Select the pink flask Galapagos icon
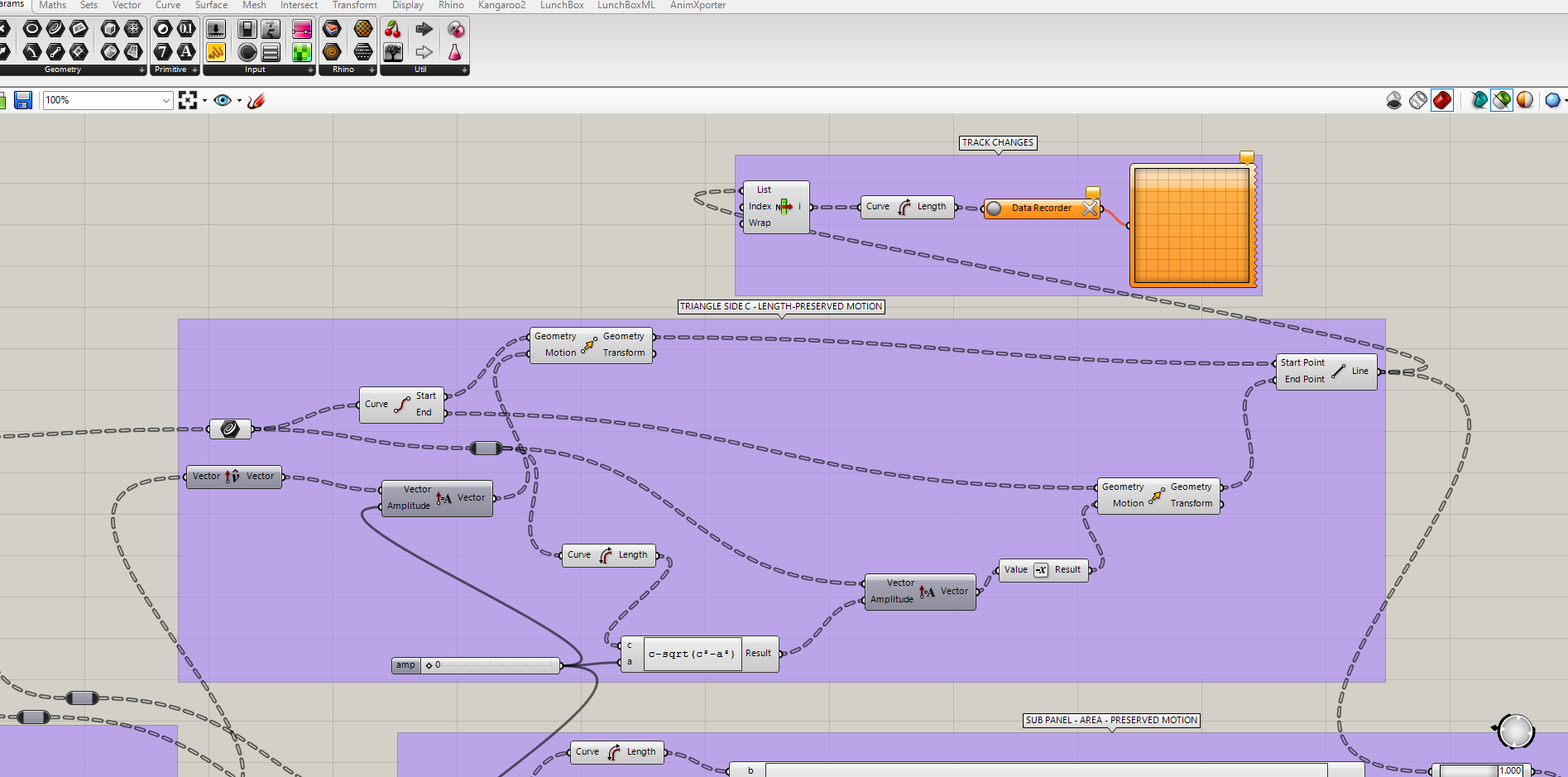This screenshot has width=1568, height=777. [x=455, y=52]
